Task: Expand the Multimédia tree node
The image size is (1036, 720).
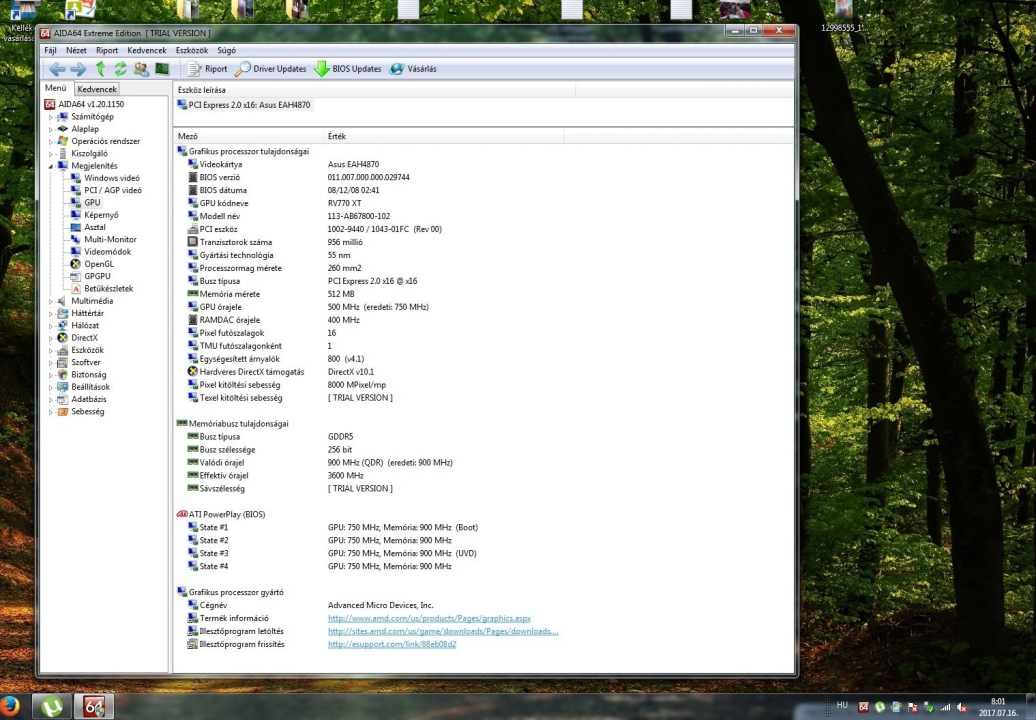Action: (x=51, y=301)
